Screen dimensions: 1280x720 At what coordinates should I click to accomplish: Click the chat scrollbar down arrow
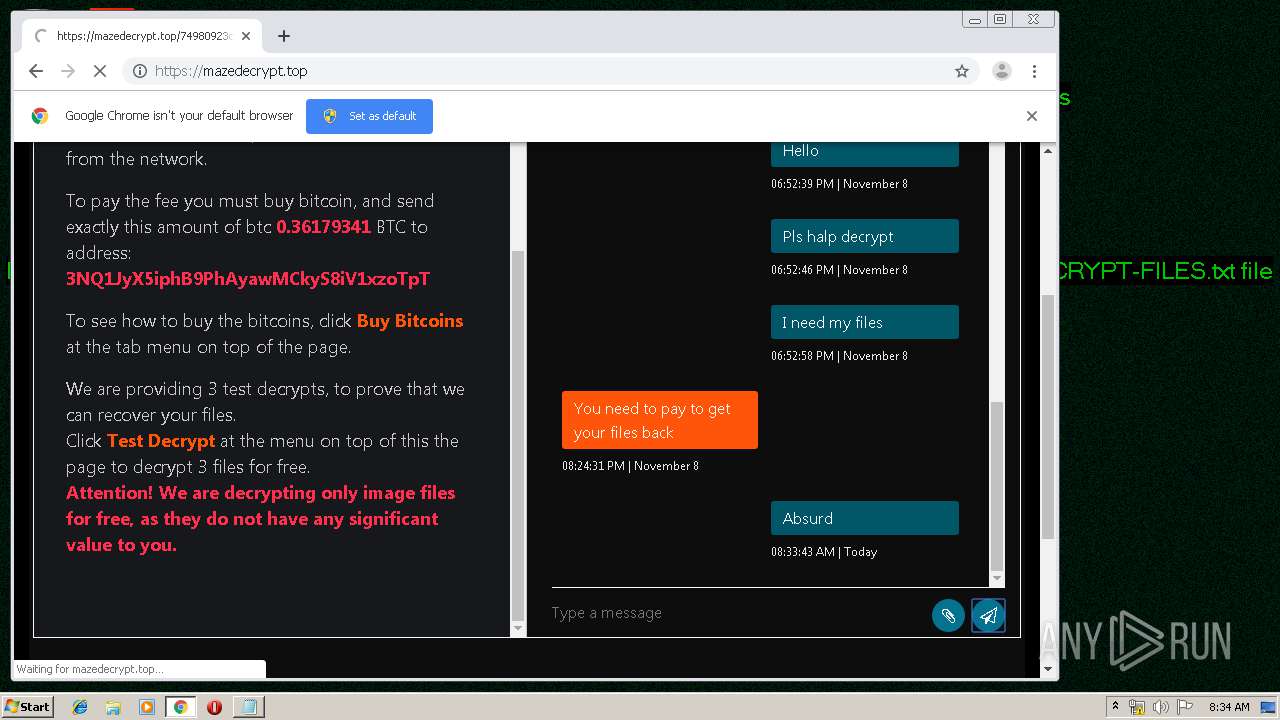(996, 579)
